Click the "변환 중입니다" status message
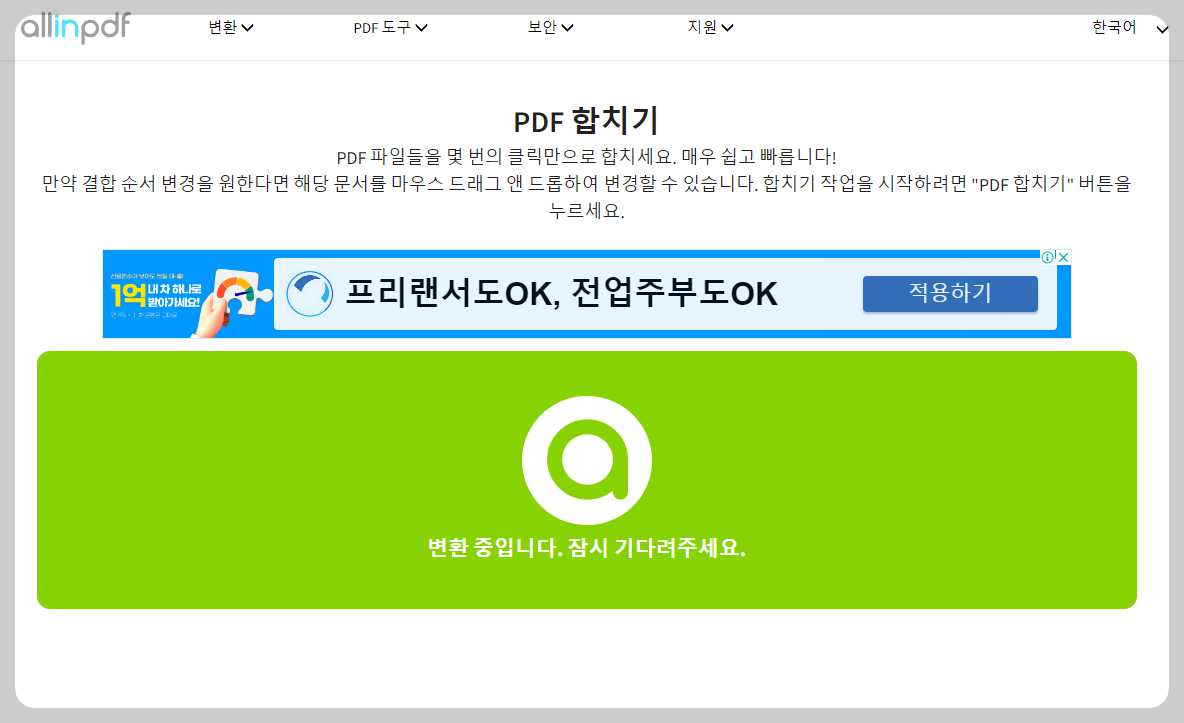1184x723 pixels. [x=587, y=547]
